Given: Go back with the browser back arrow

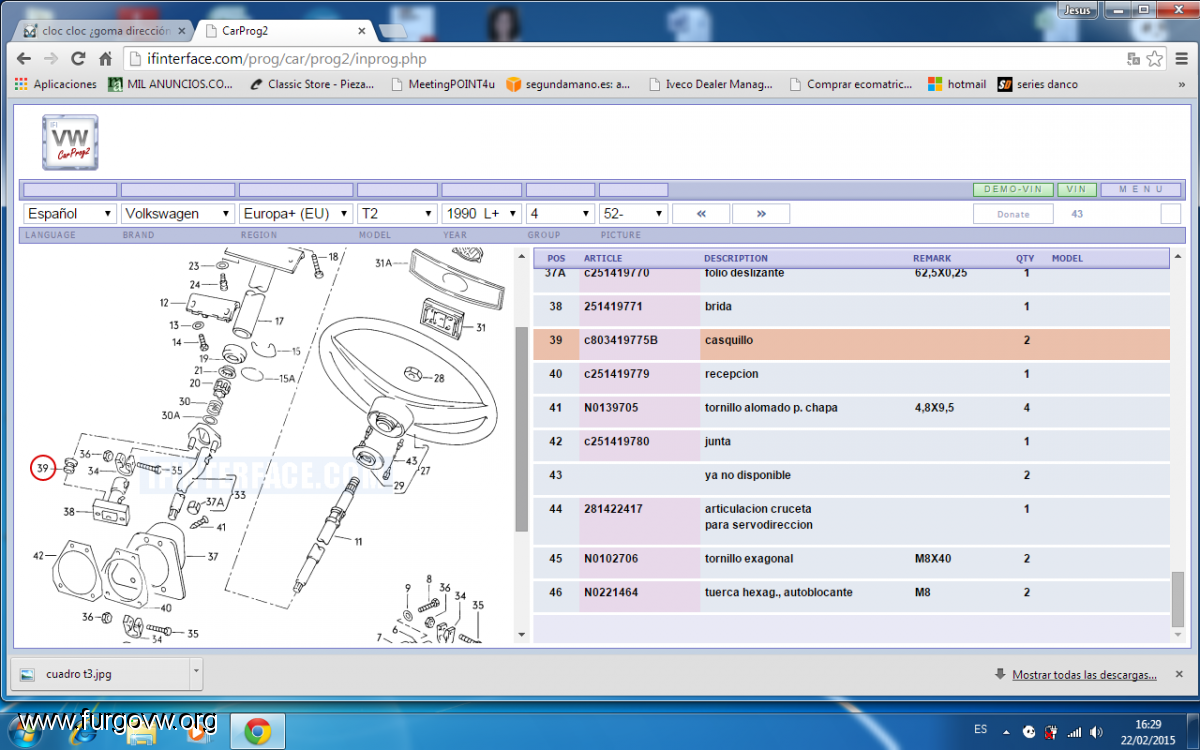Looking at the screenshot, I should click(26, 59).
